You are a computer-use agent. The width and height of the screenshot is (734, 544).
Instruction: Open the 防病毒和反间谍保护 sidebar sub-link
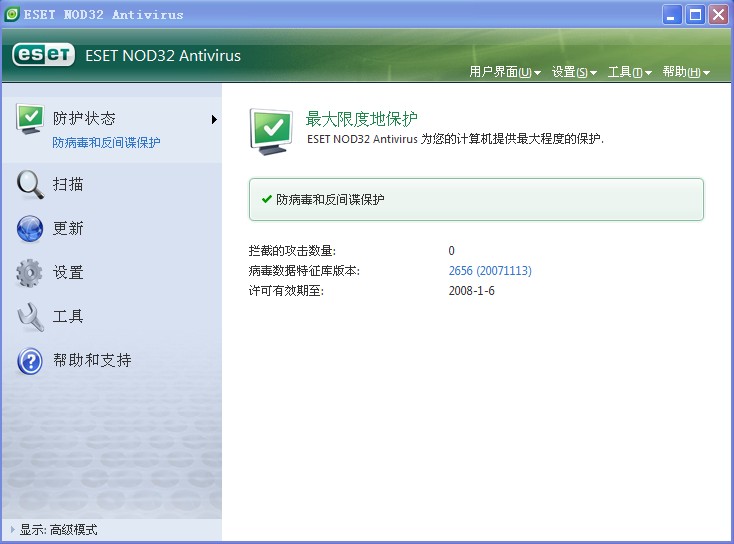106,142
